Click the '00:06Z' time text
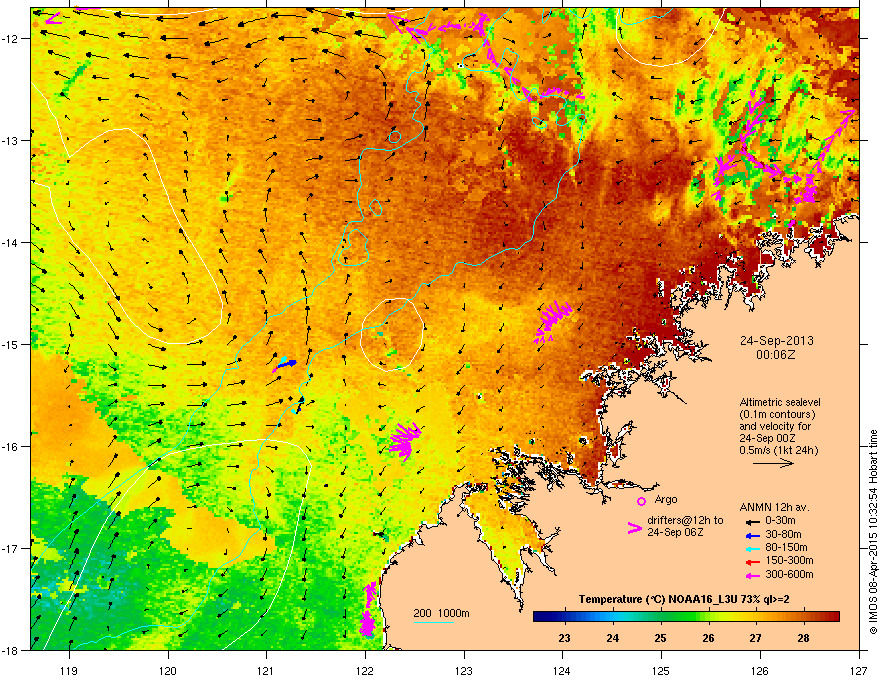The height and width of the screenshot is (680, 880). tap(776, 355)
